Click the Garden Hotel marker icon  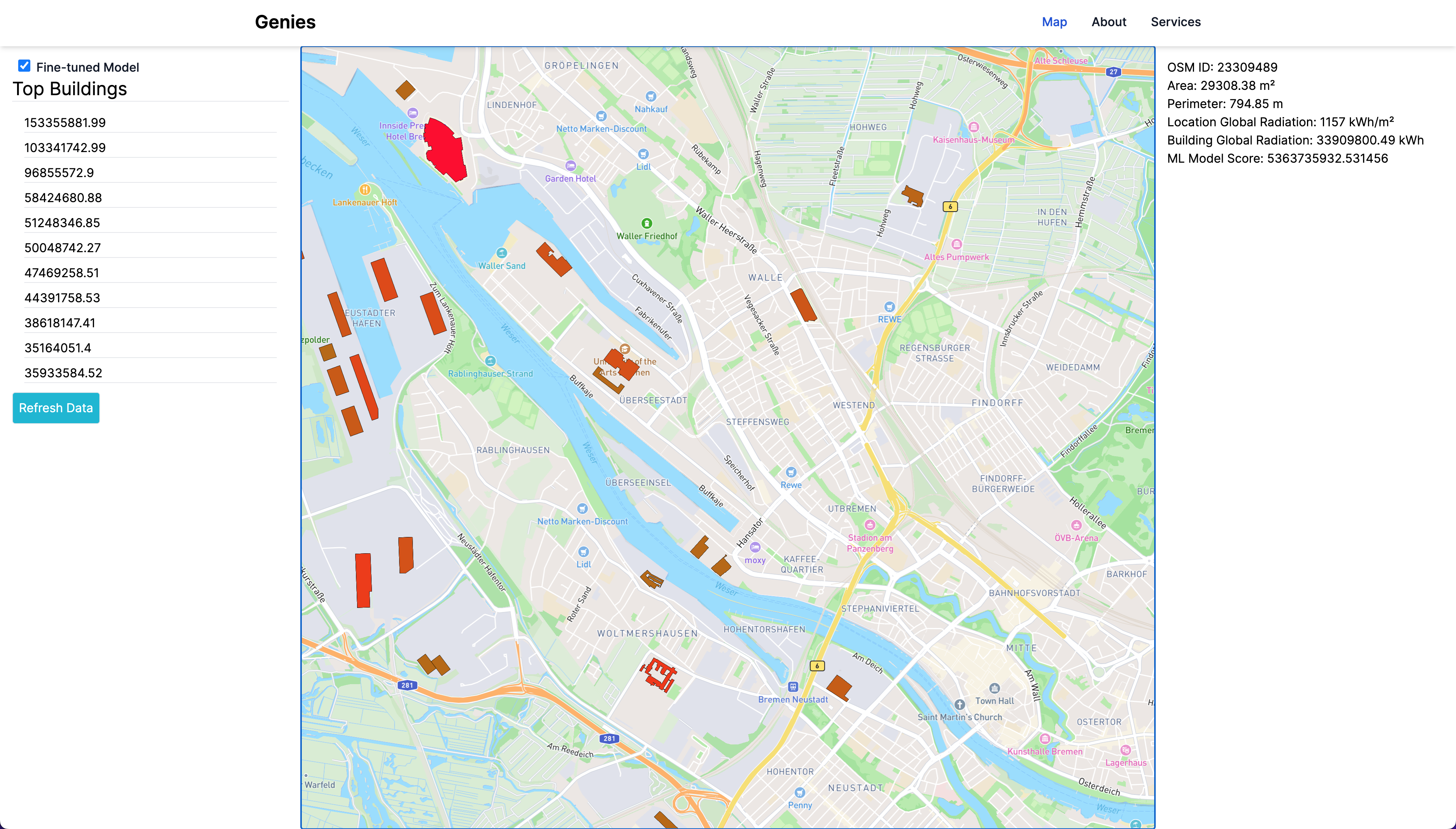click(570, 166)
